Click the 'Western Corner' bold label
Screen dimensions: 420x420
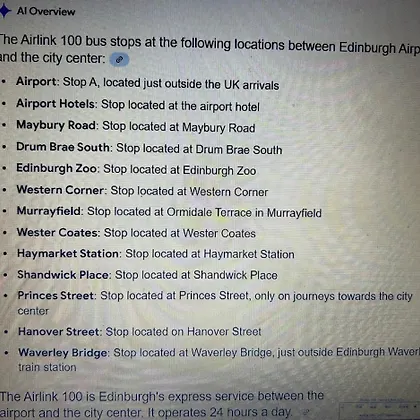[60, 190]
